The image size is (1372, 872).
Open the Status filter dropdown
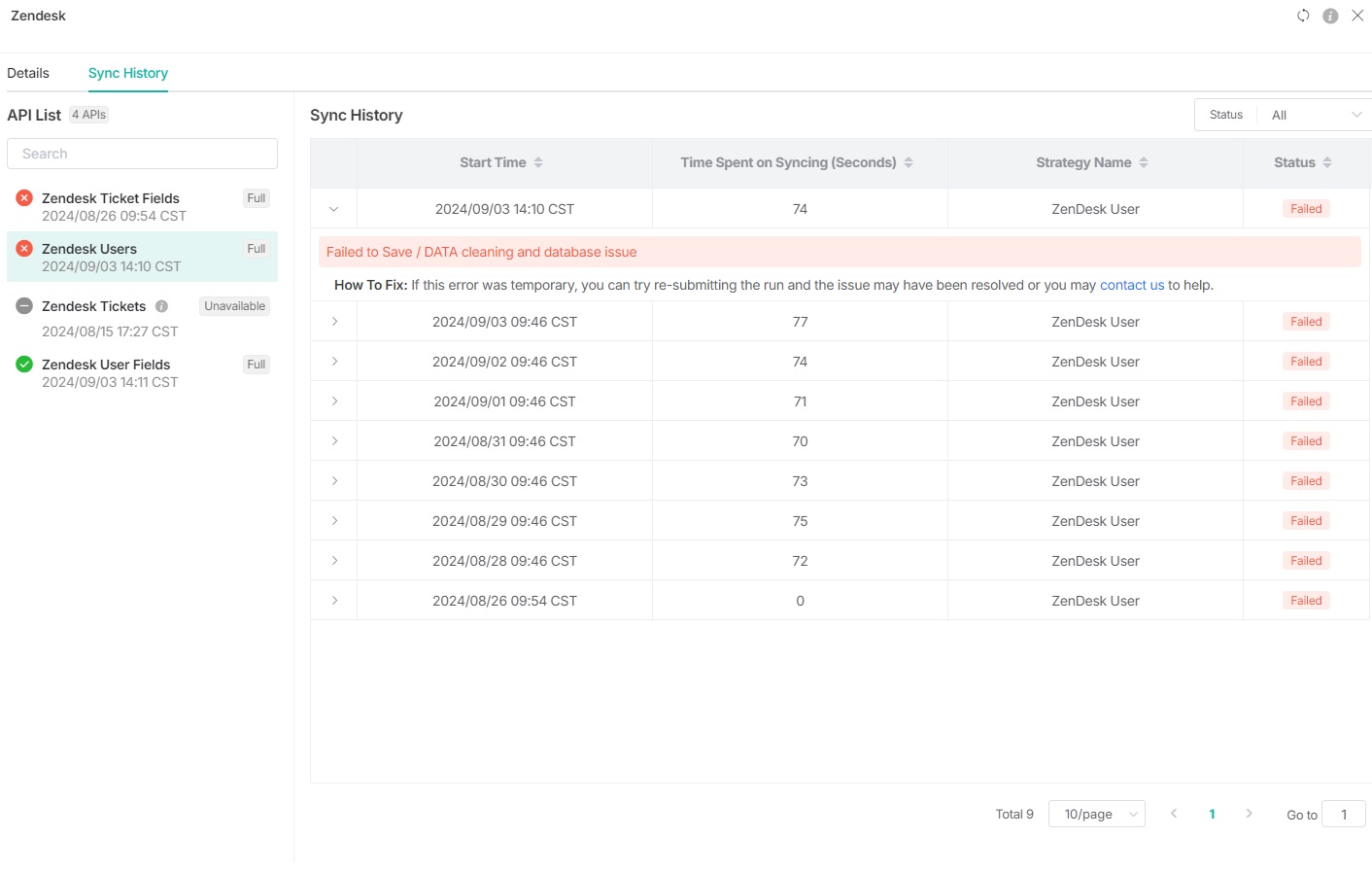click(x=1314, y=115)
